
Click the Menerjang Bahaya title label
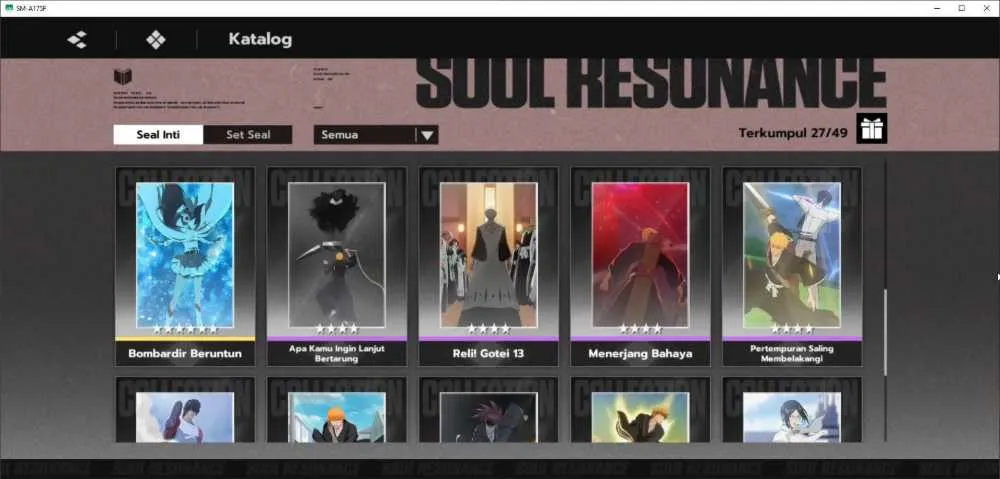[x=640, y=353]
